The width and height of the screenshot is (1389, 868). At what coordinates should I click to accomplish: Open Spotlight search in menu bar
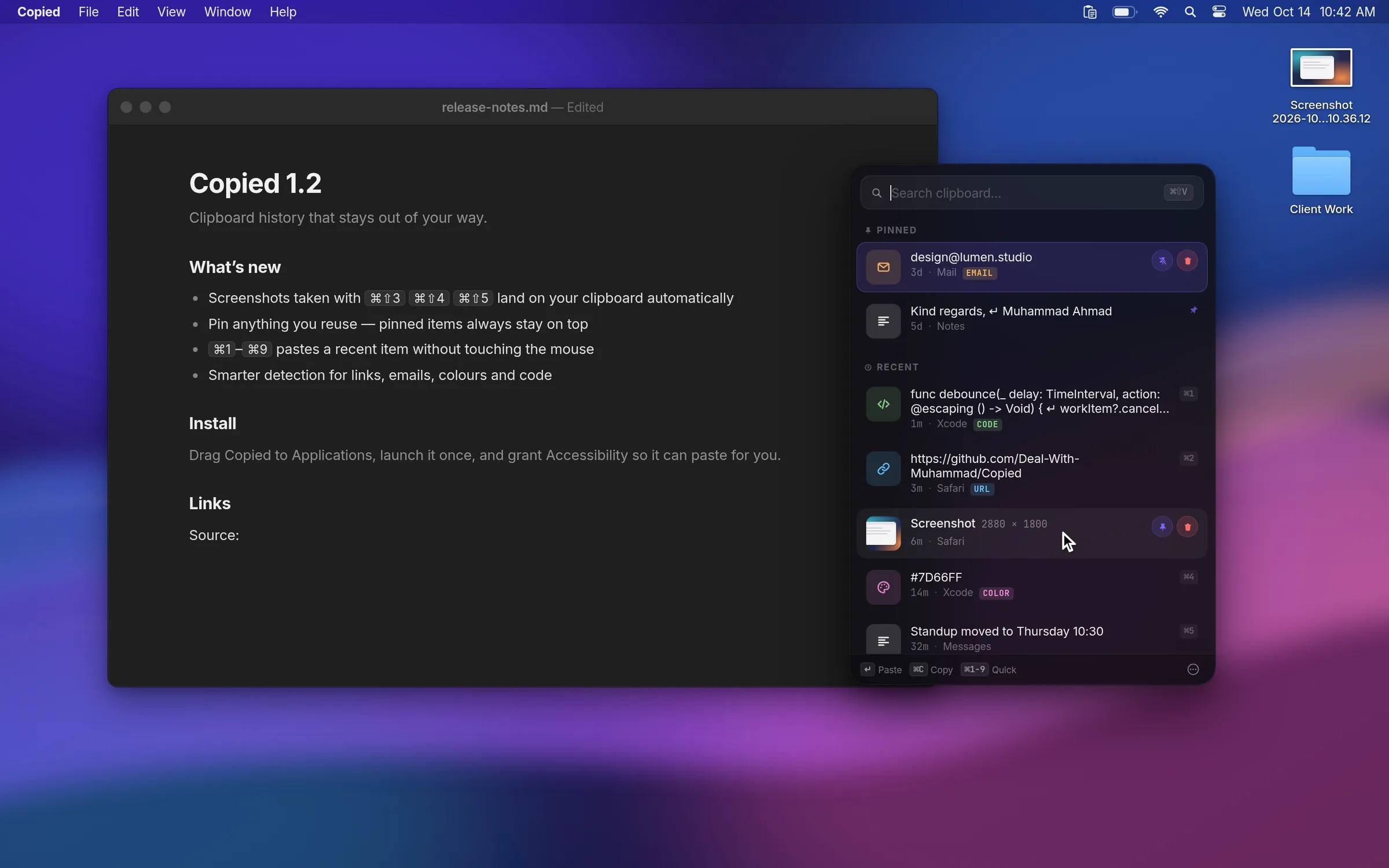[x=1190, y=12]
